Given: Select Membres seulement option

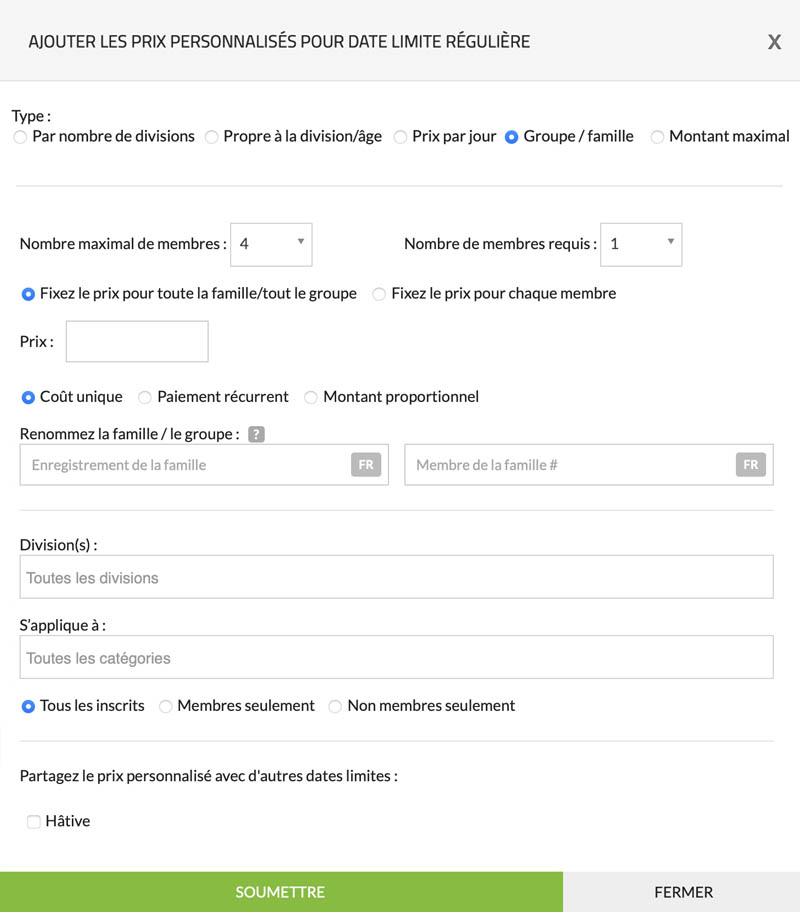Looking at the screenshot, I should point(166,707).
